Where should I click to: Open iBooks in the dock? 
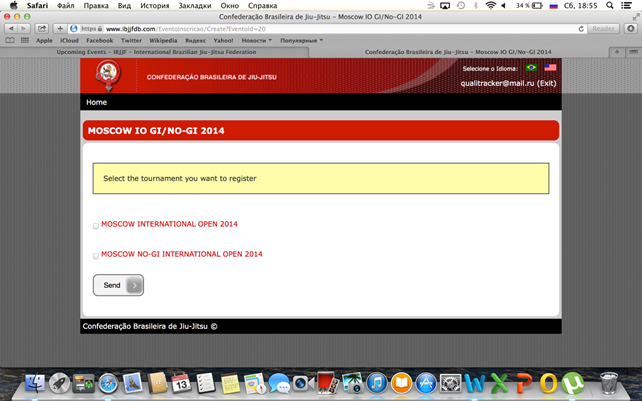[401, 383]
